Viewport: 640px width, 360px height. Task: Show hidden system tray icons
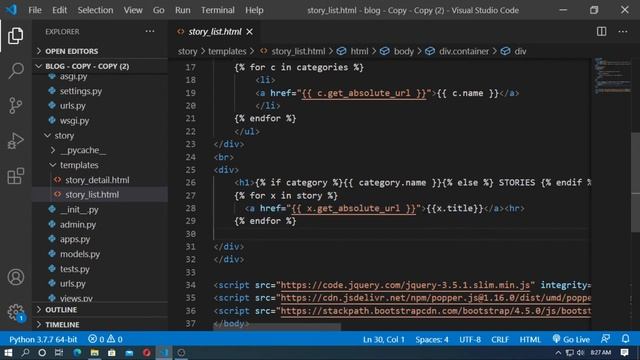(x=558, y=353)
